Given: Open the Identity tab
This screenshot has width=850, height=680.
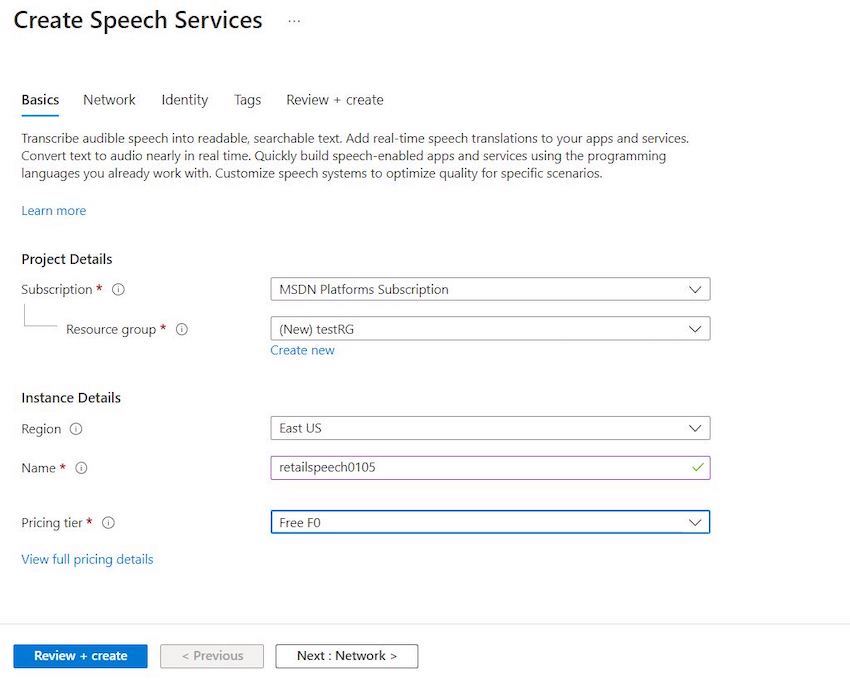Looking at the screenshot, I should coord(184,99).
